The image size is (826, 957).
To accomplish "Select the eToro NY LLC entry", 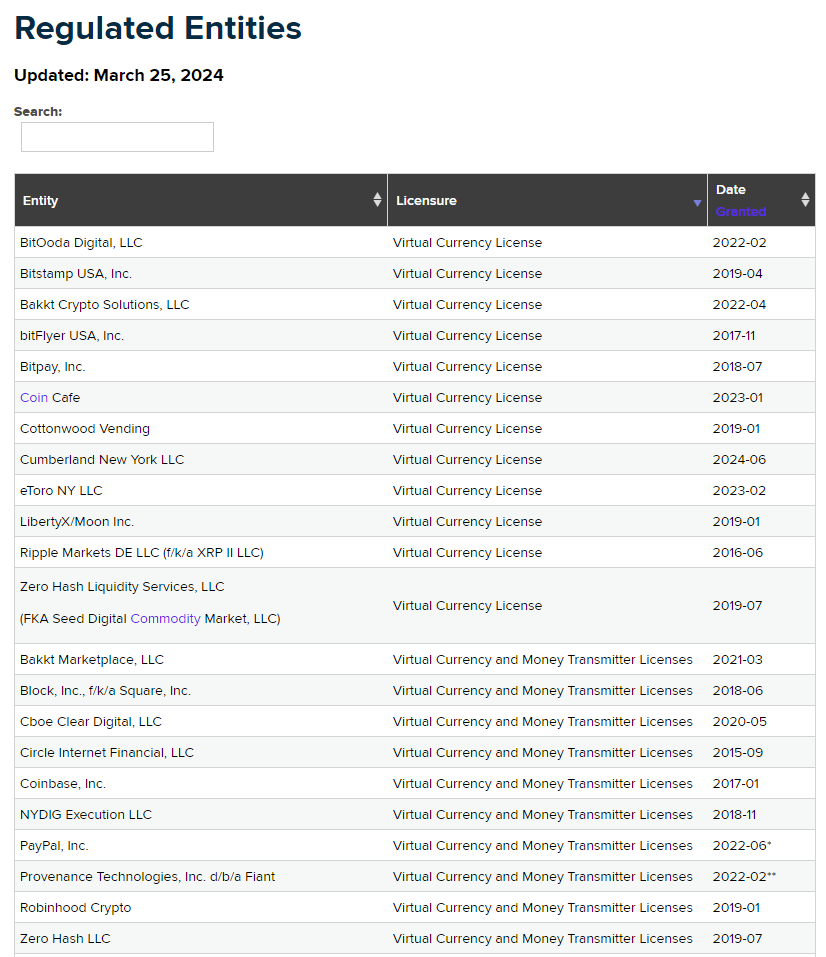I will coord(61,490).
